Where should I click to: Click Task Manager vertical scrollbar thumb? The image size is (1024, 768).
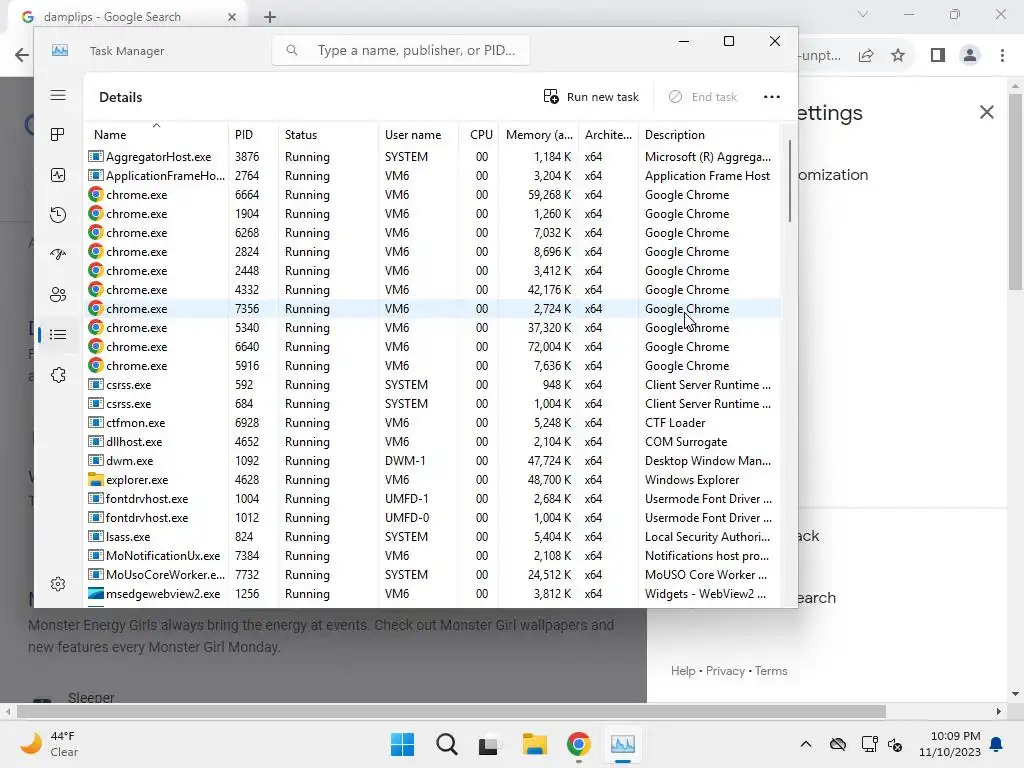pos(790,181)
